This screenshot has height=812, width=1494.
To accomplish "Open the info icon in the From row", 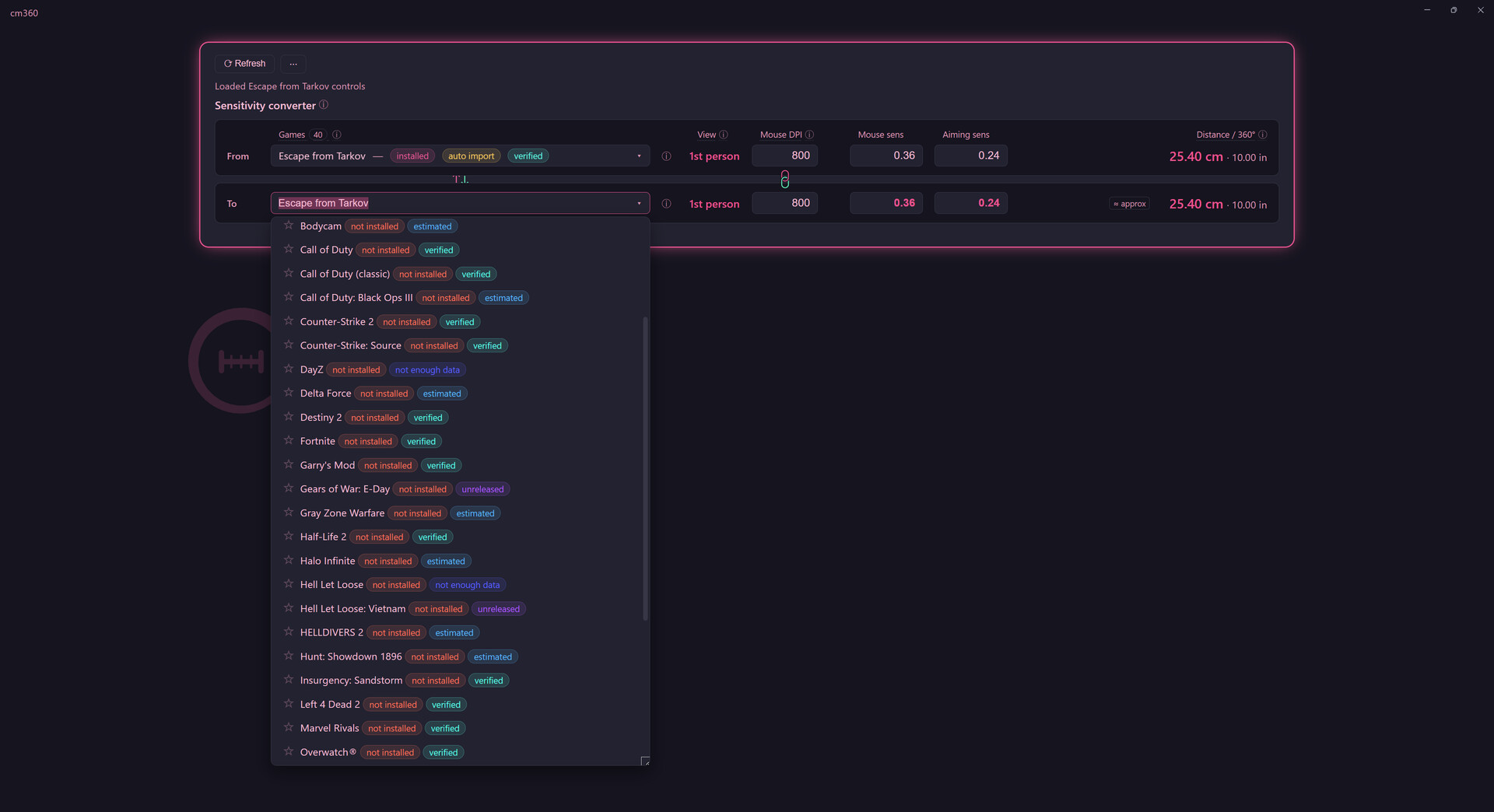I will coord(667,156).
